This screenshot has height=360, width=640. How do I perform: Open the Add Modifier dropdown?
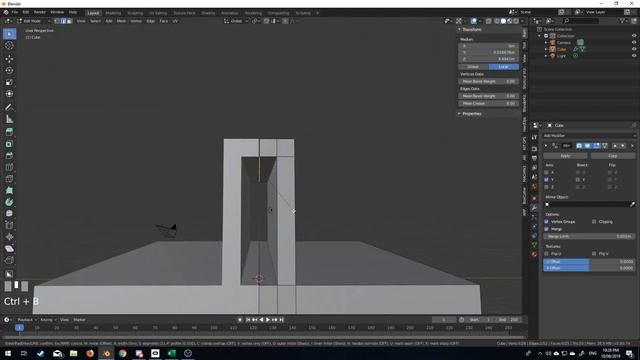(589, 136)
